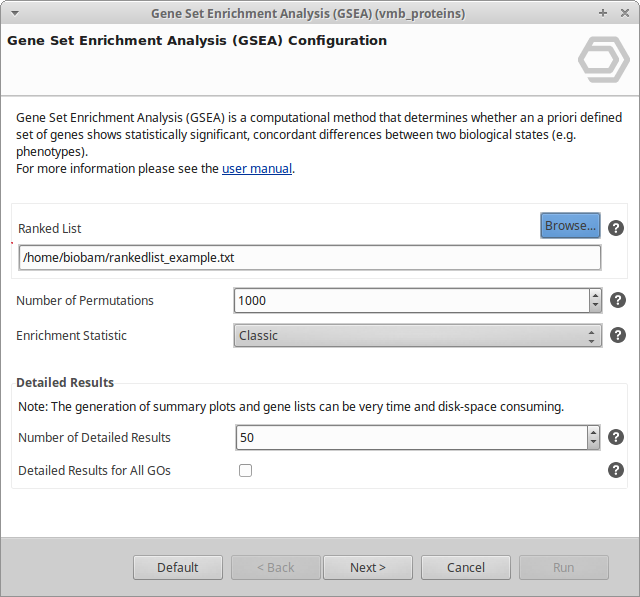
Task: Maximize the window using the plus icon
Action: pyautogui.click(x=603, y=13)
